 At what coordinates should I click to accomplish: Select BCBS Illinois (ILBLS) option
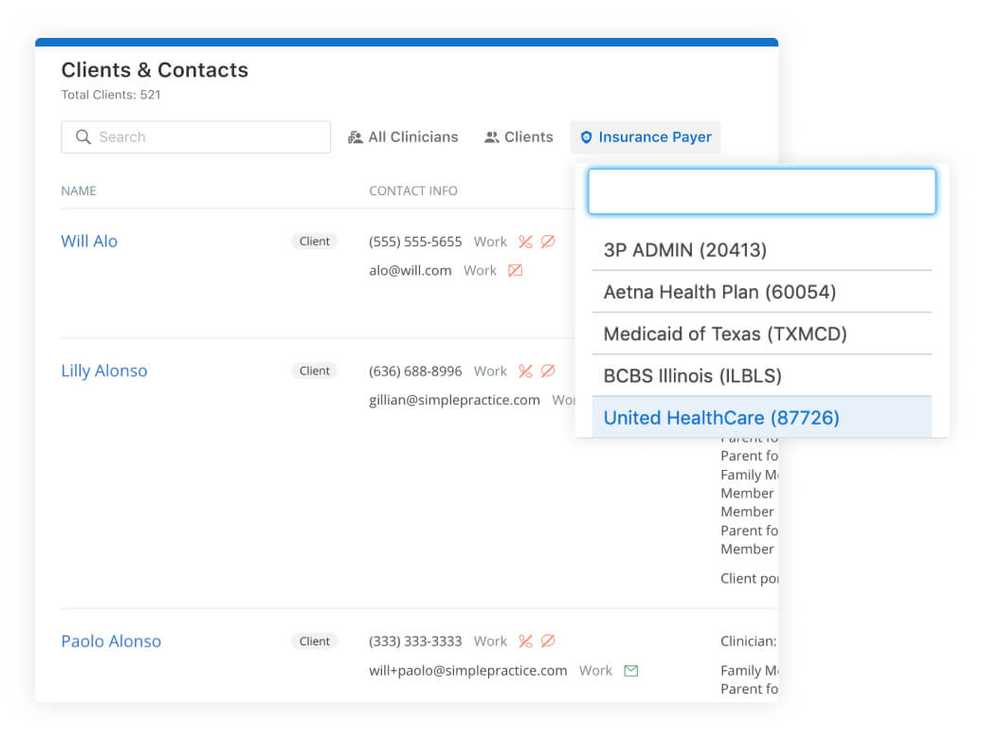point(761,376)
